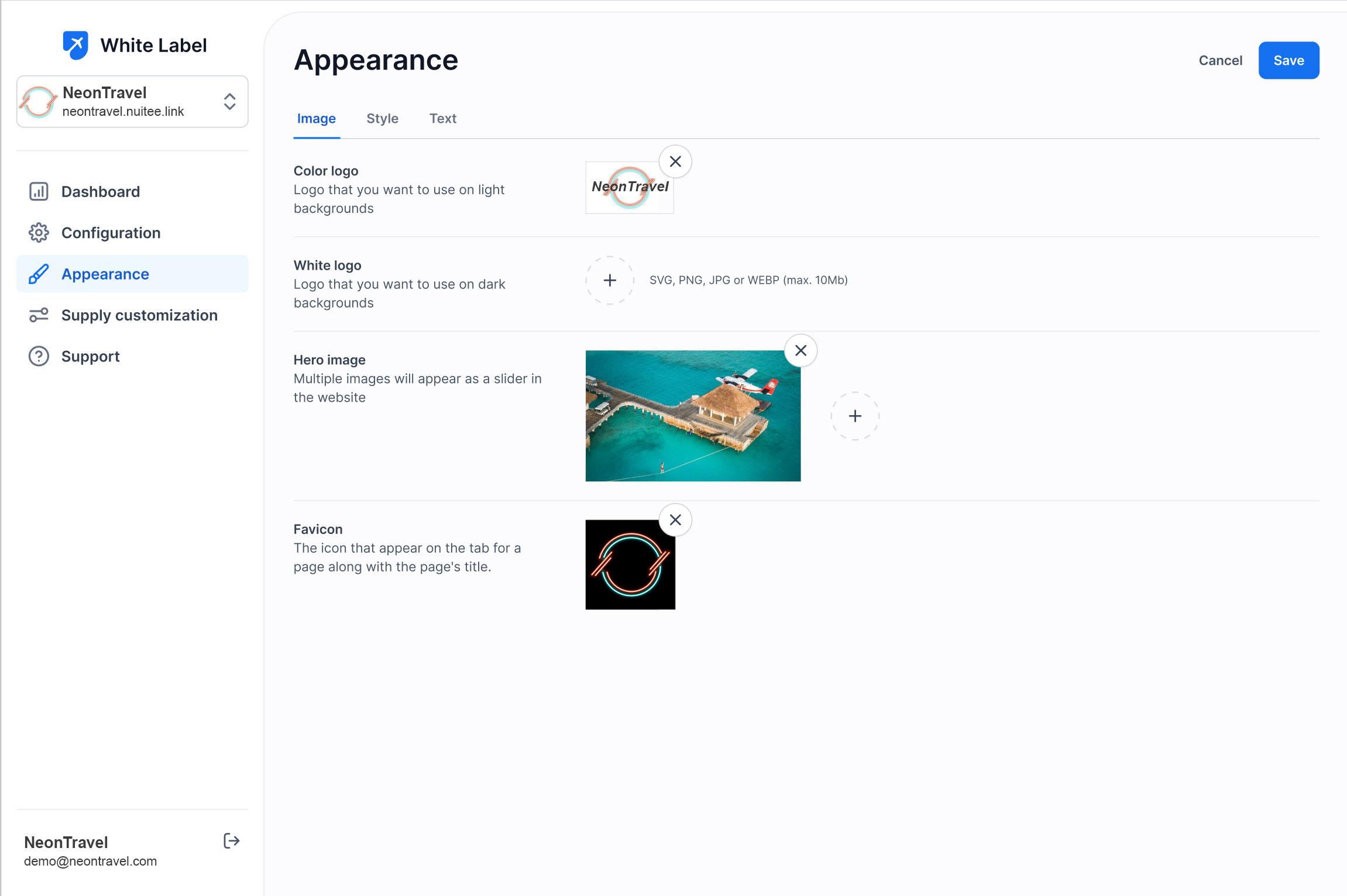Screen dimensions: 1347x896
Task: Click the neon favicon thumbnail
Action: (x=630, y=564)
